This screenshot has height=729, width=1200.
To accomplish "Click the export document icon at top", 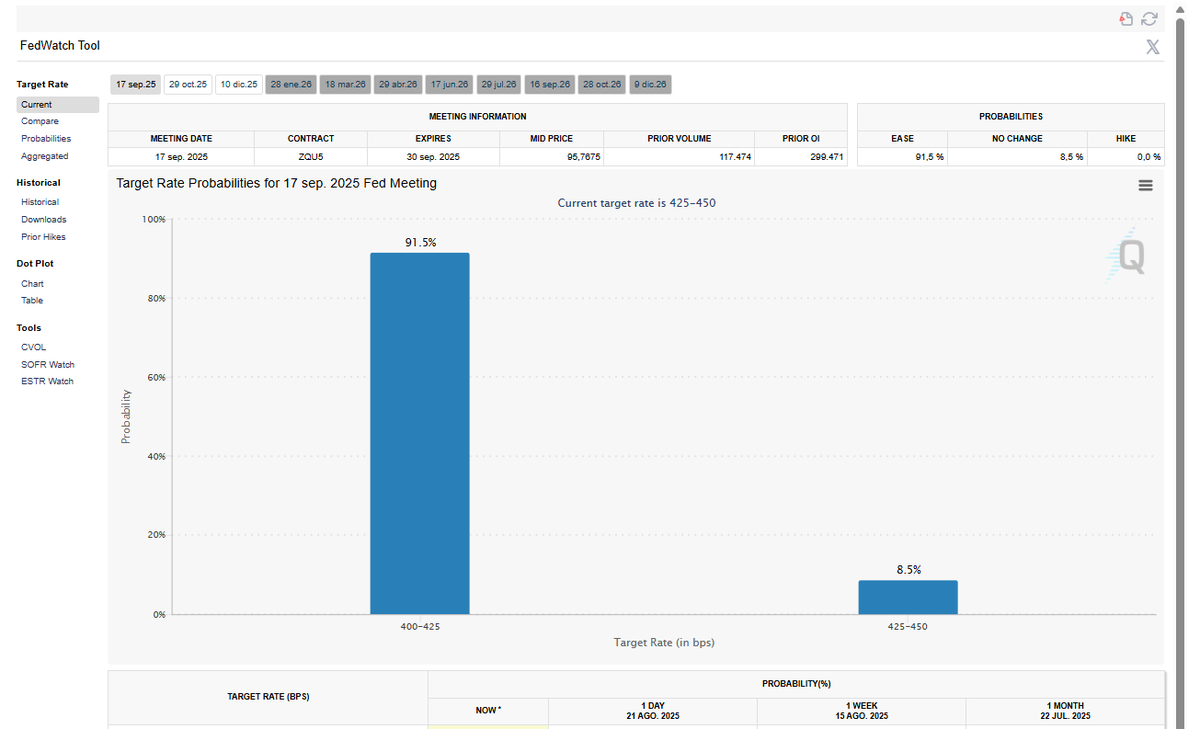I will pyautogui.click(x=1126, y=18).
